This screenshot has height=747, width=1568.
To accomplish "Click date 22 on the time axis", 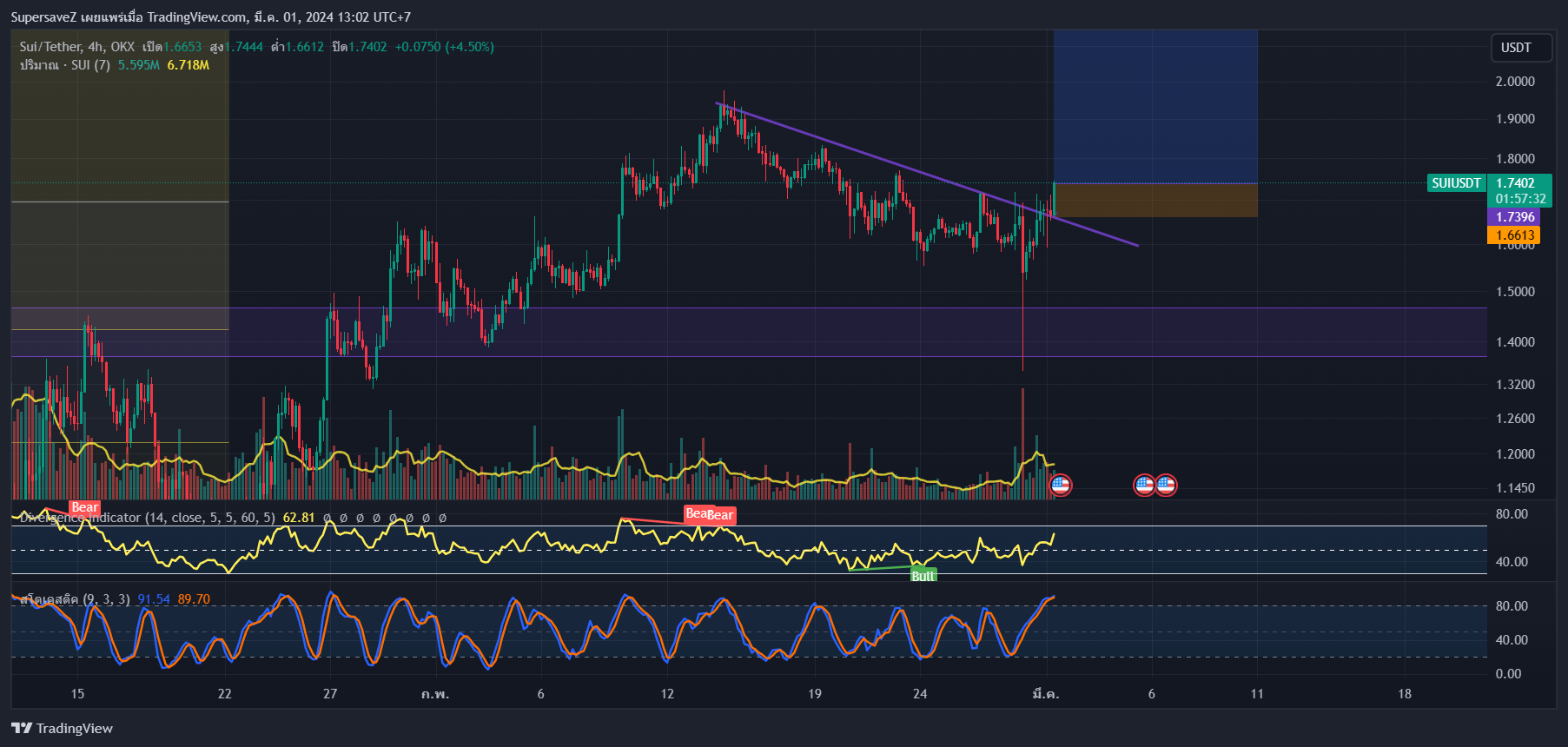I will [225, 694].
